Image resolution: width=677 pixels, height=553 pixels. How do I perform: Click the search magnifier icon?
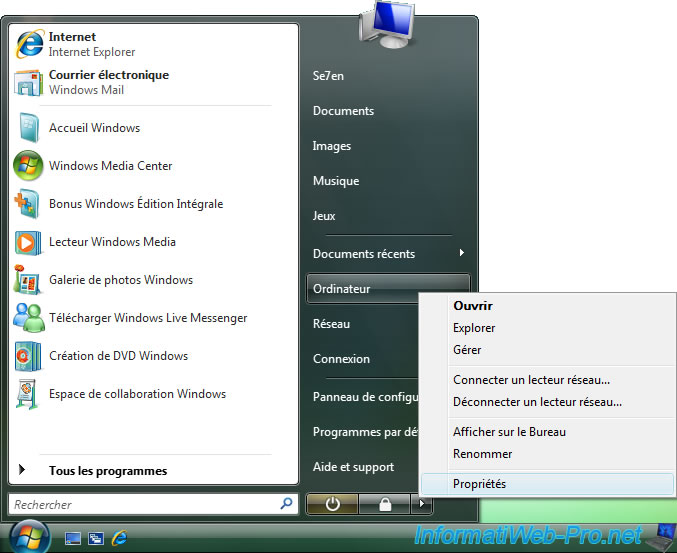click(x=286, y=503)
